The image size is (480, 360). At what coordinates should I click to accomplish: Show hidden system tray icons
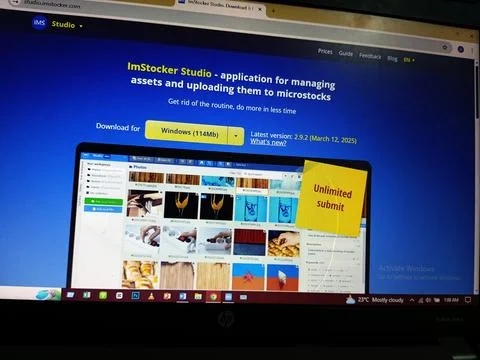tap(412, 300)
